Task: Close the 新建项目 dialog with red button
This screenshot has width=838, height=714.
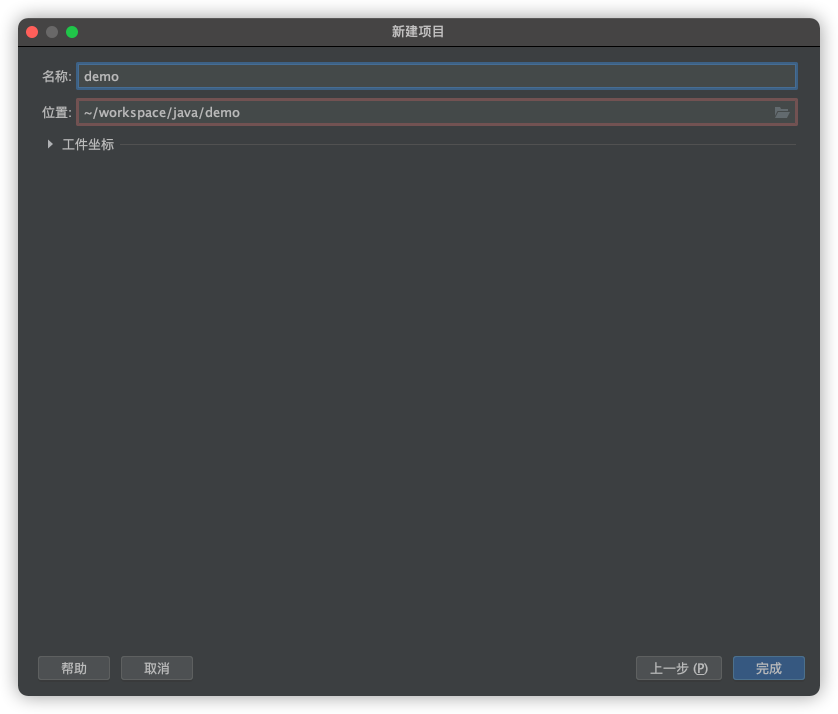Action: coord(32,32)
